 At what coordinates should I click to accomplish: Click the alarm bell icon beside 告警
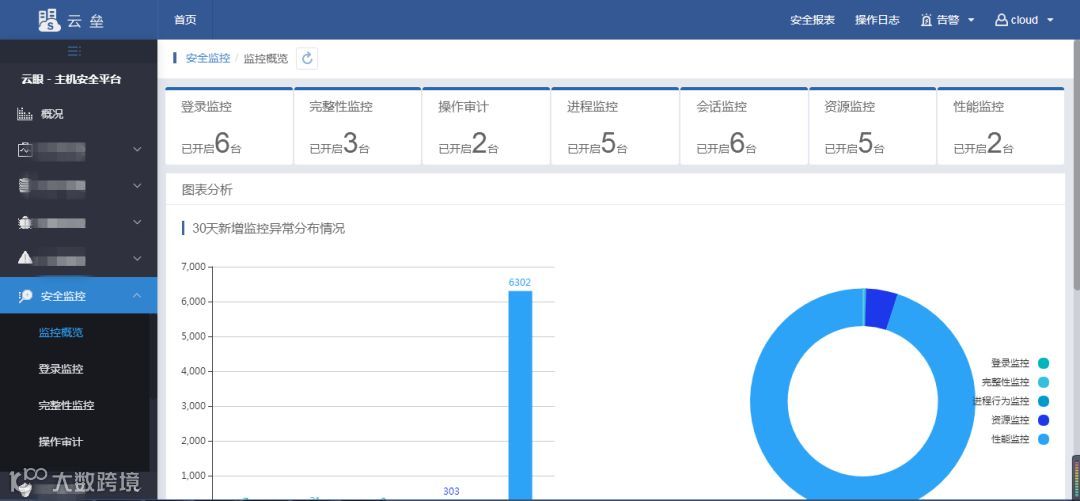926,20
